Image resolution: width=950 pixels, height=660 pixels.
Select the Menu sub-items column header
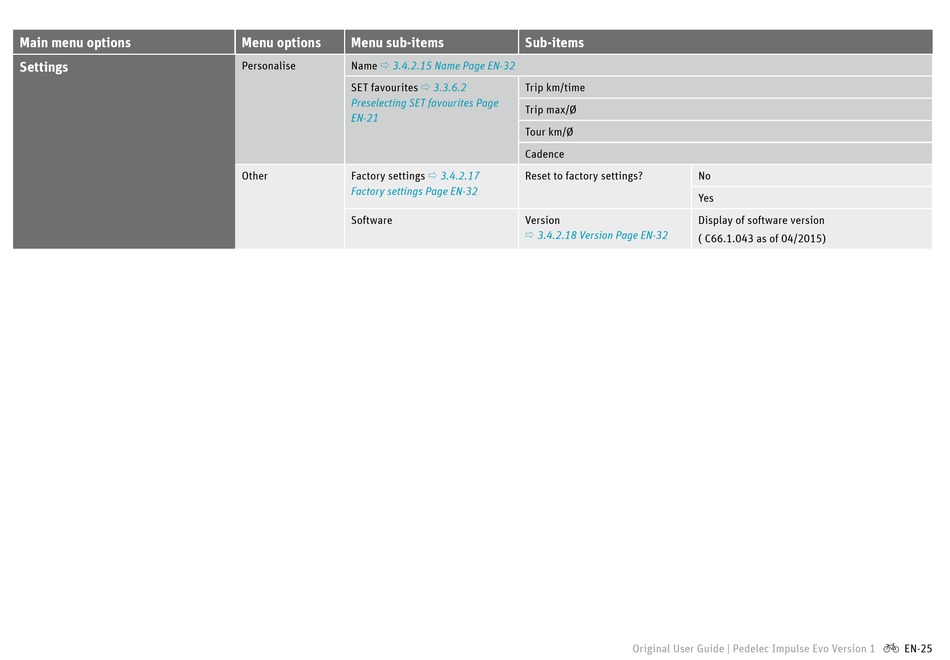431,42
